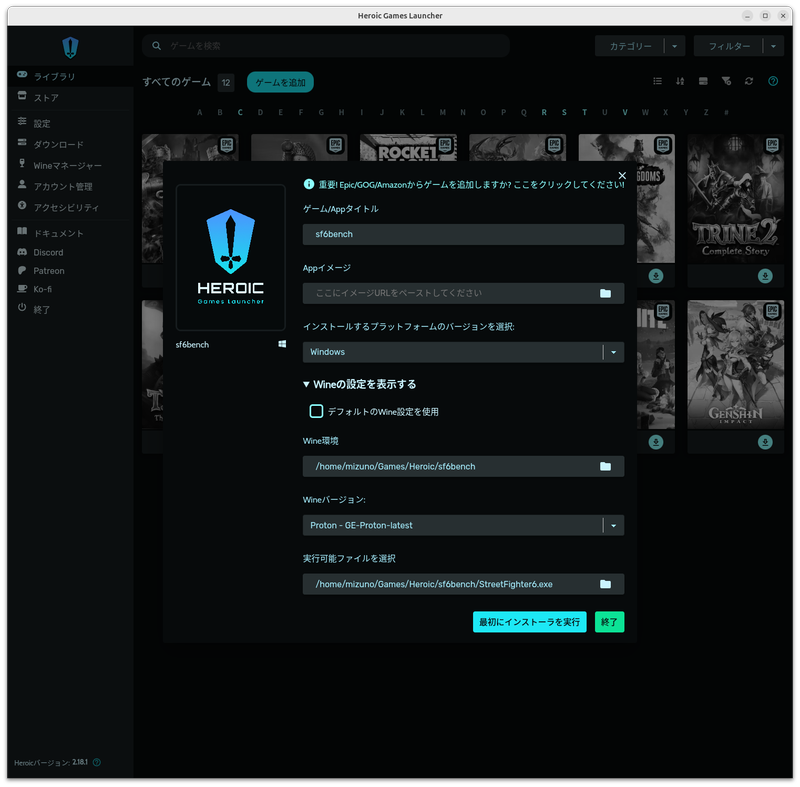Click the Wine version dropdown arrow

pos(614,525)
